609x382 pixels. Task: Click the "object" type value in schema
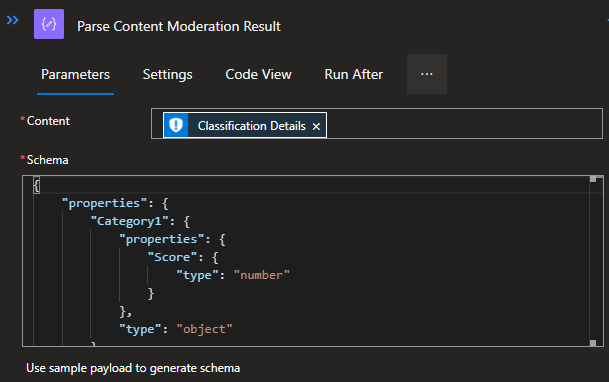[x=204, y=329]
